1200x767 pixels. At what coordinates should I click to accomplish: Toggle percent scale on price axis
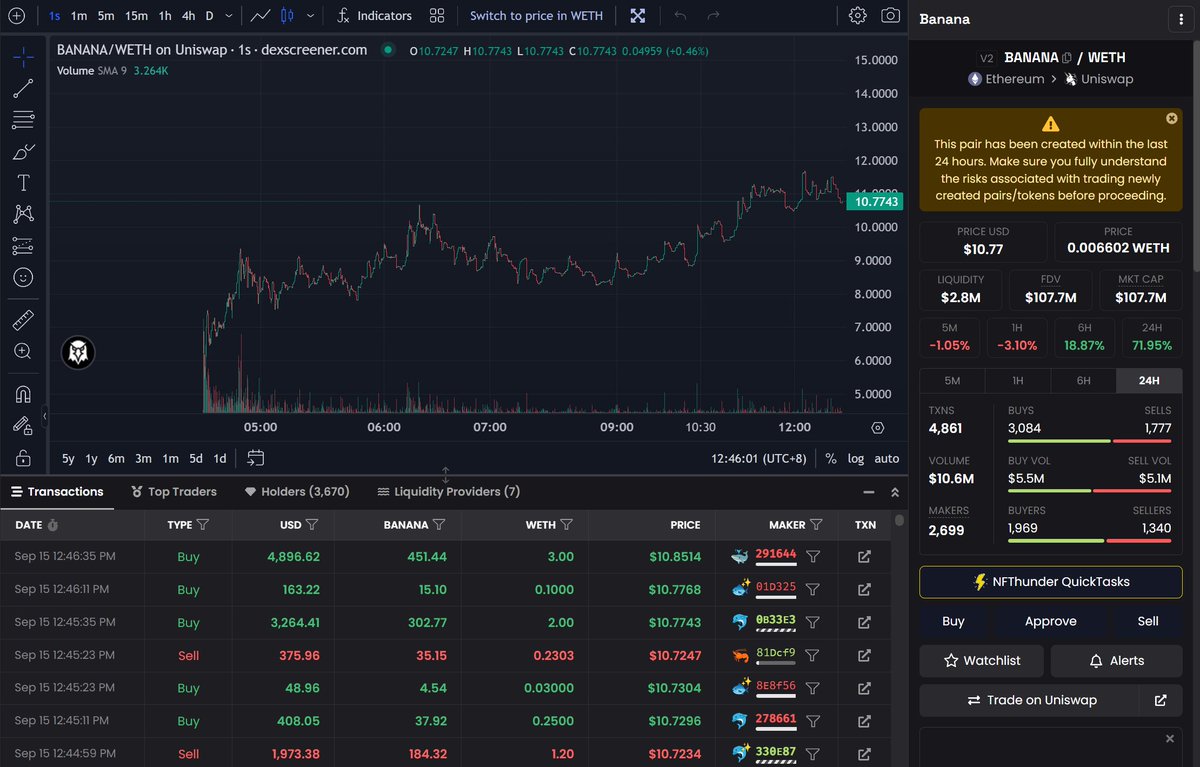(830, 458)
